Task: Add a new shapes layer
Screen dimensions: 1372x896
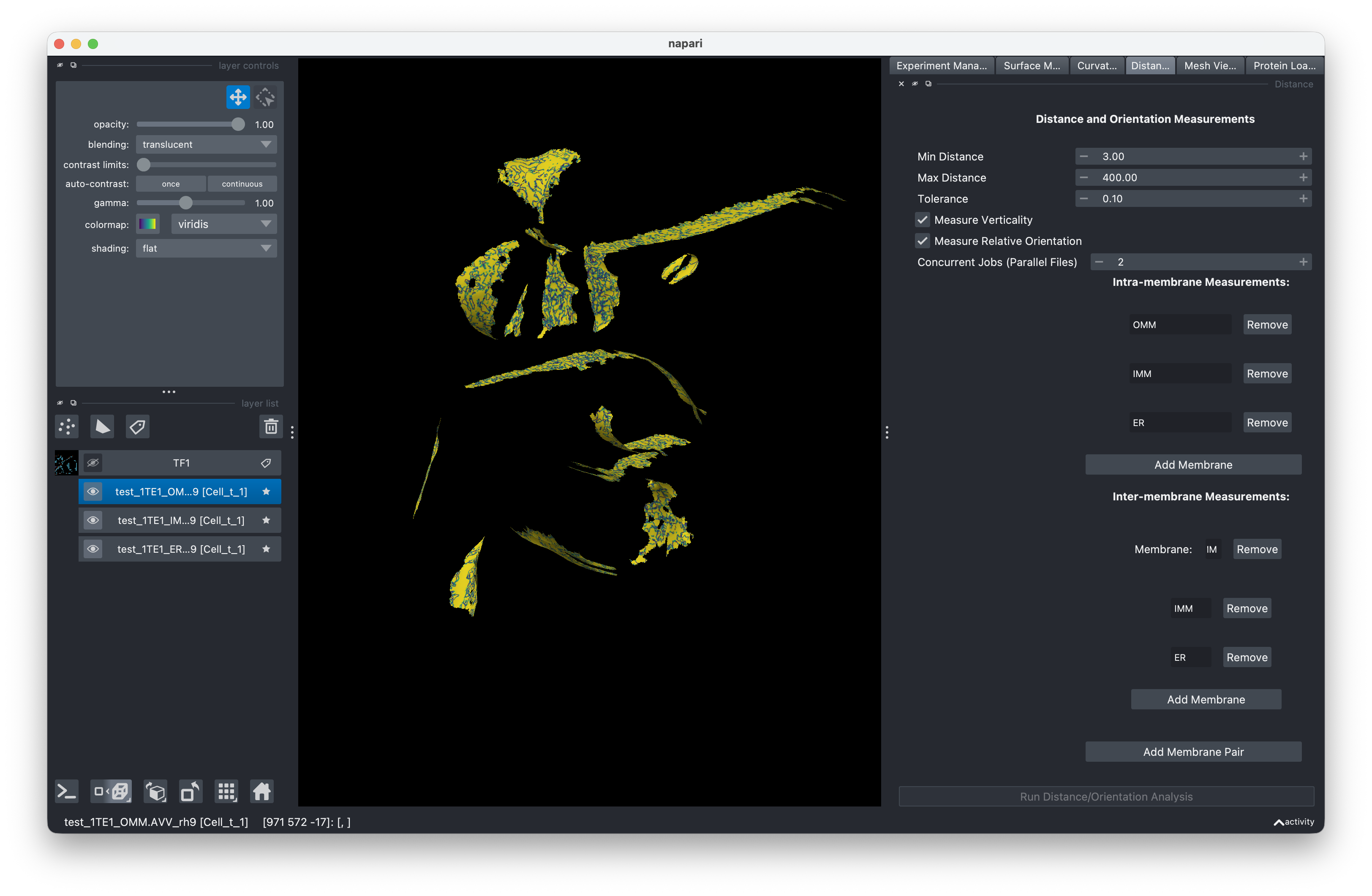Action: point(103,427)
